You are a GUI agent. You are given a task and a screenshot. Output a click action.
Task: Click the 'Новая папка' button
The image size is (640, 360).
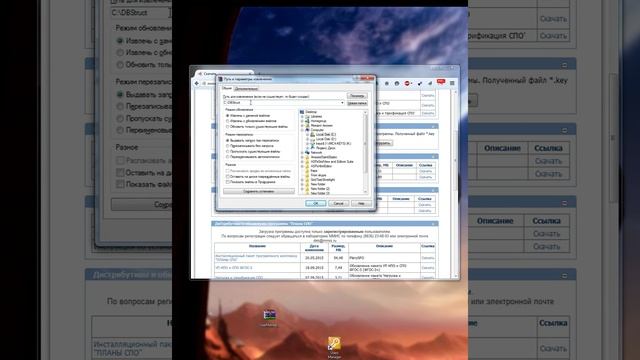point(357,103)
